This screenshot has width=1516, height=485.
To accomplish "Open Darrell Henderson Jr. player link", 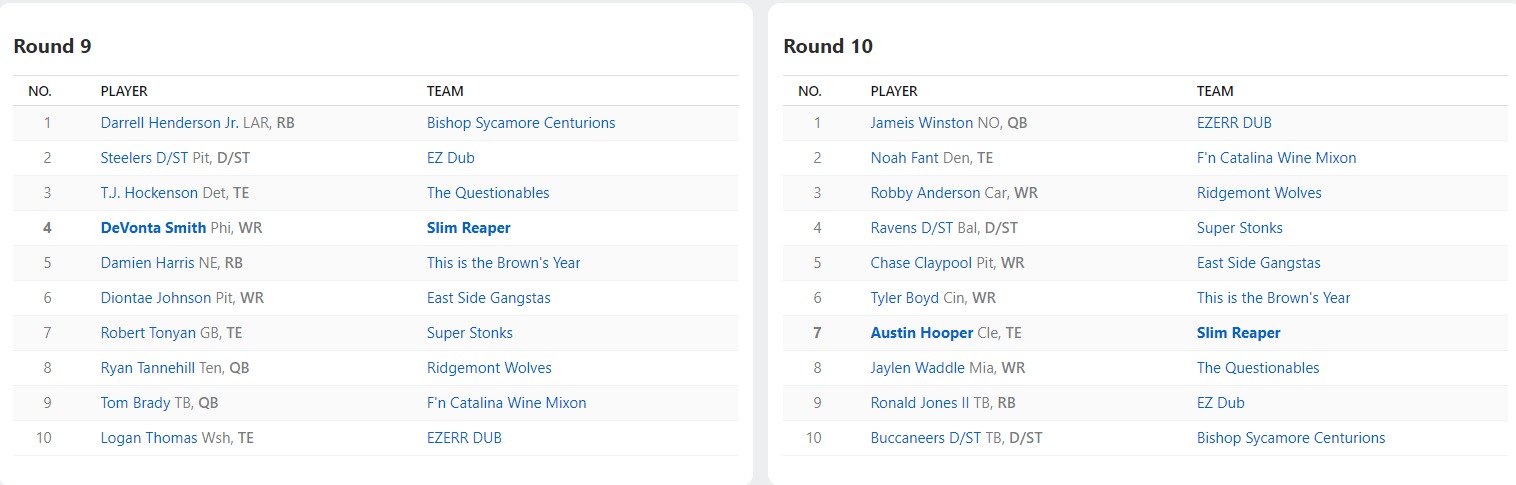I will click(169, 123).
